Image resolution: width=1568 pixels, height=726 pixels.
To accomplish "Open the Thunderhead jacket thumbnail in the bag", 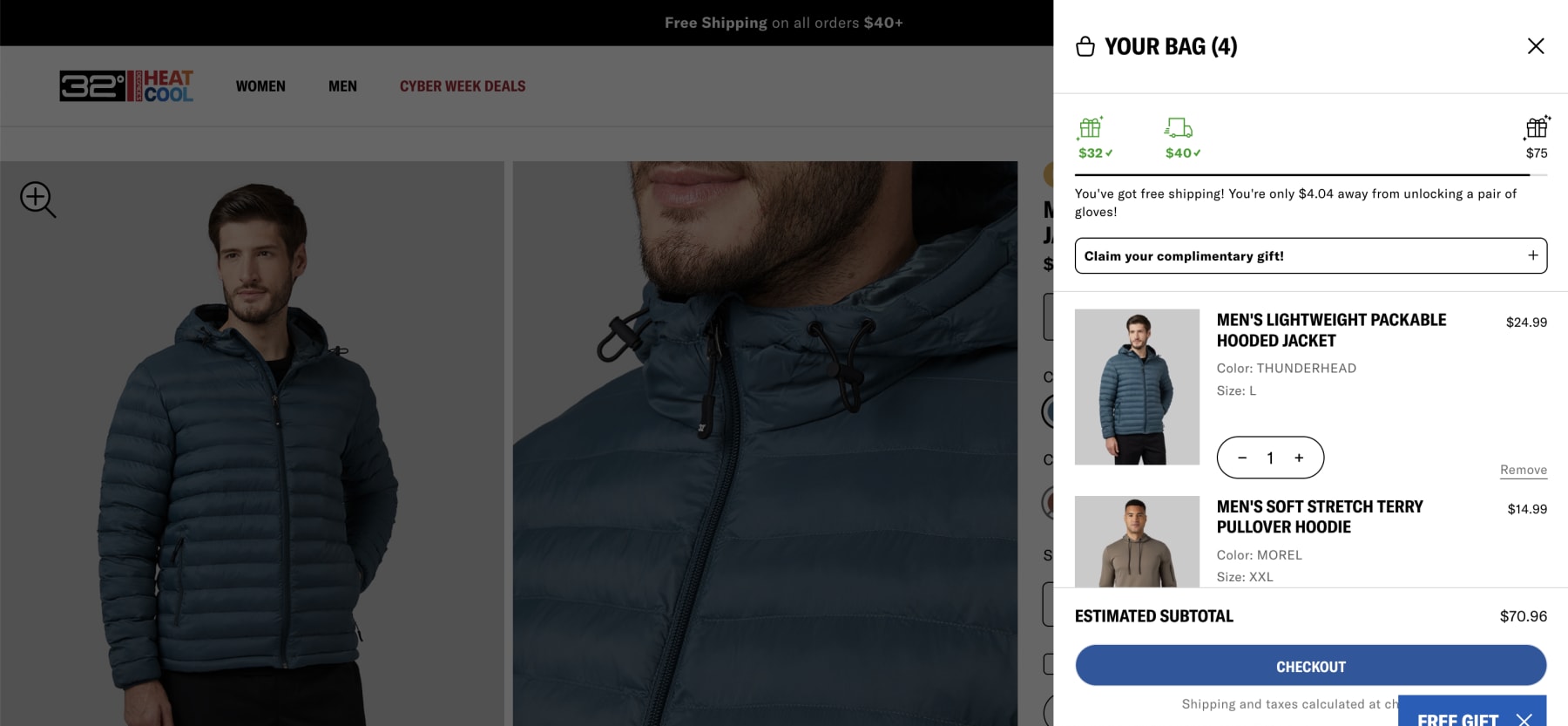I will (1137, 387).
